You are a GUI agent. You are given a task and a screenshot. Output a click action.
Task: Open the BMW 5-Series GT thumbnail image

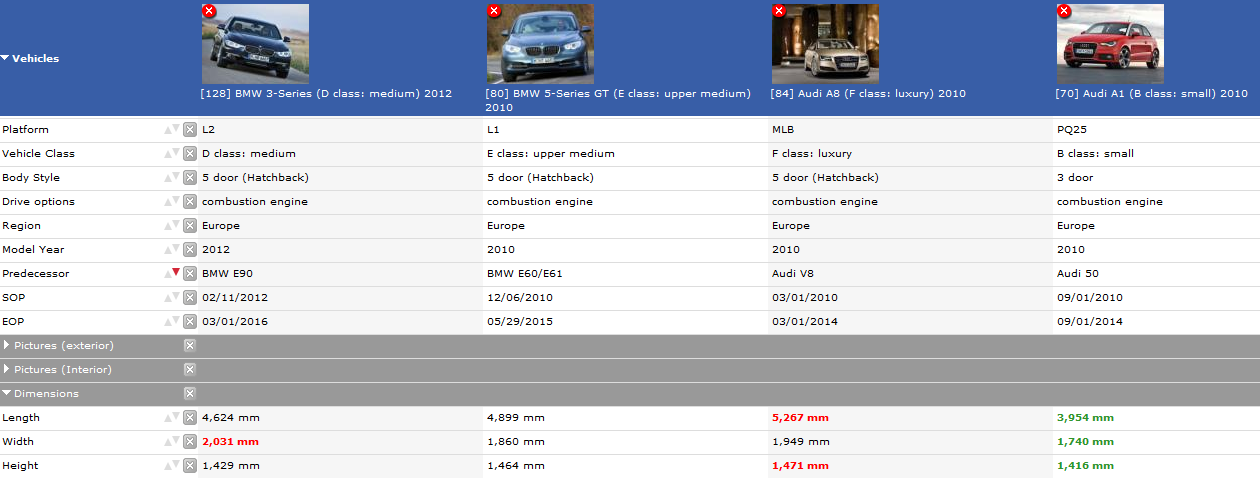[x=540, y=44]
